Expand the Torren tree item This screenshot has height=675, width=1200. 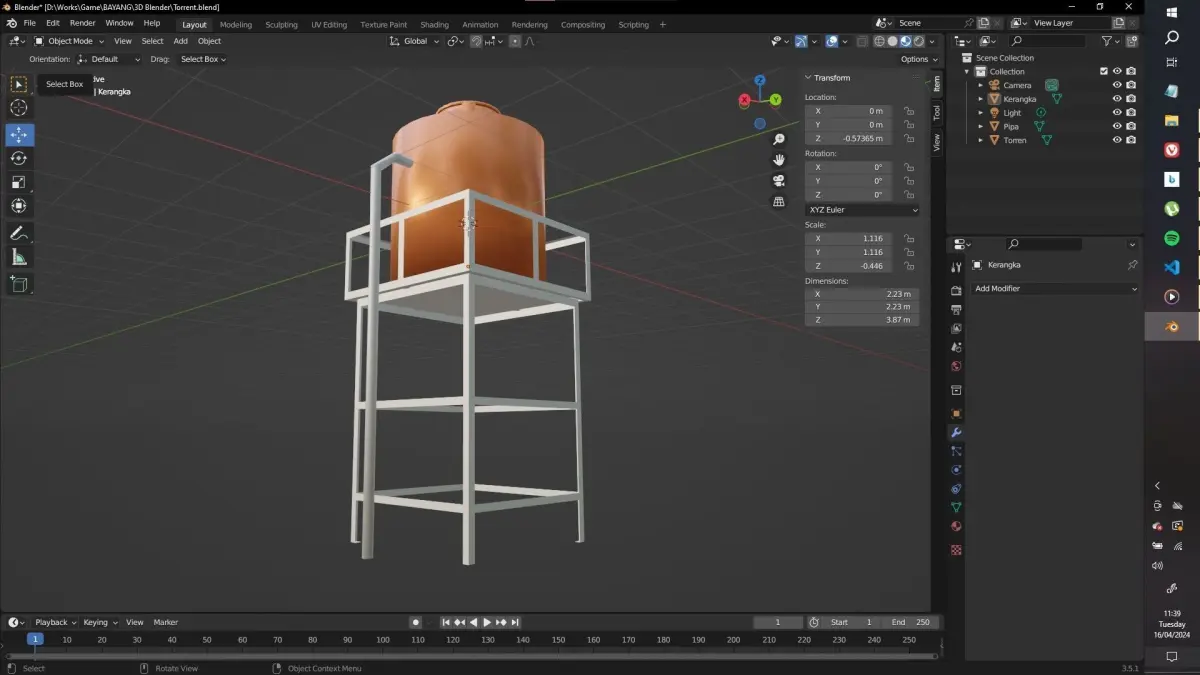981,140
